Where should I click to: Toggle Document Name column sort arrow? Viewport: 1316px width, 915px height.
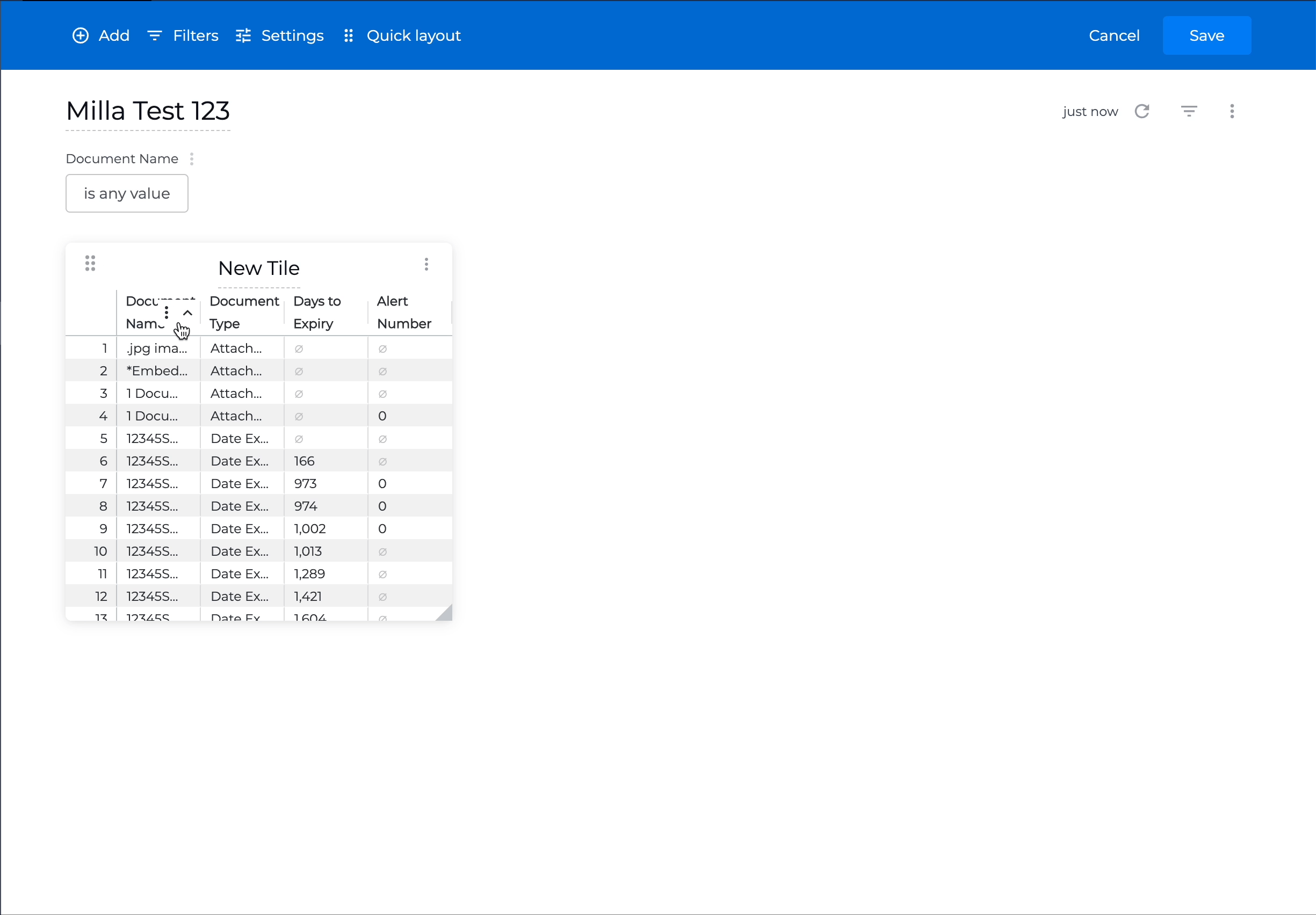(x=187, y=313)
